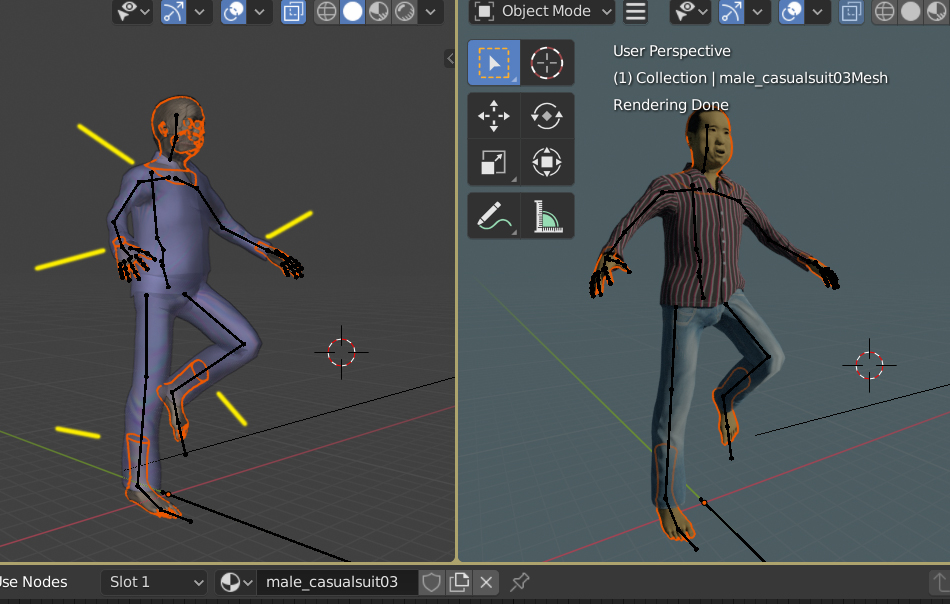Select the Select Box tool

click(x=494, y=63)
